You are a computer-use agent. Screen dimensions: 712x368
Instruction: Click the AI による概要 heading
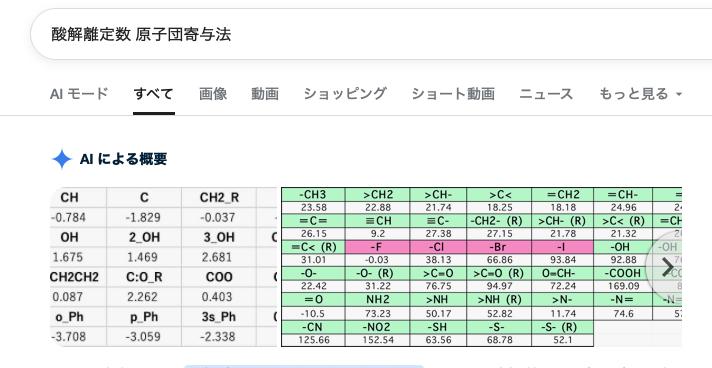[124, 159]
